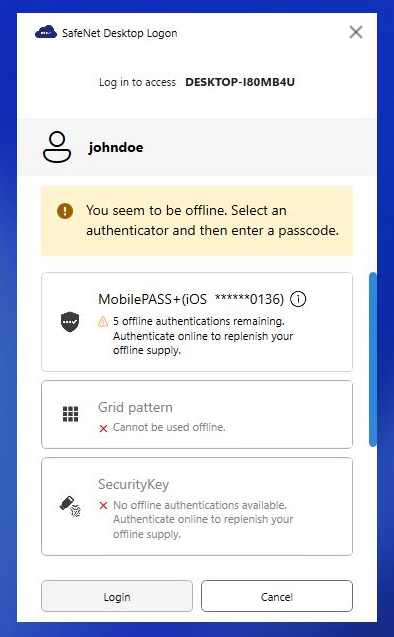Click the DESKTOP-I80MB4U computer name
The image size is (394, 637).
click(240, 82)
